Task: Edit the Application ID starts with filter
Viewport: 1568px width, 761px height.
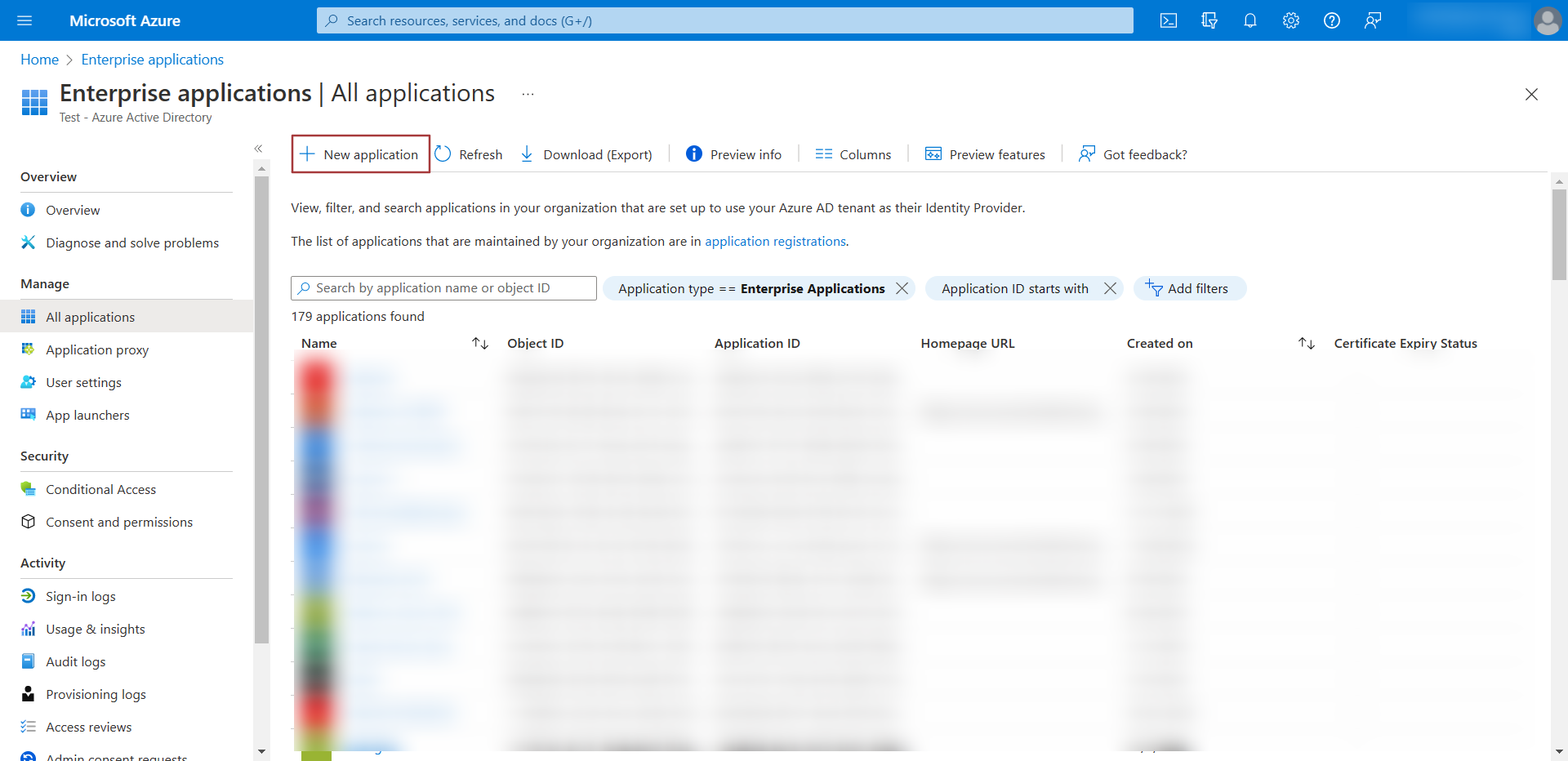Action: click(1014, 288)
